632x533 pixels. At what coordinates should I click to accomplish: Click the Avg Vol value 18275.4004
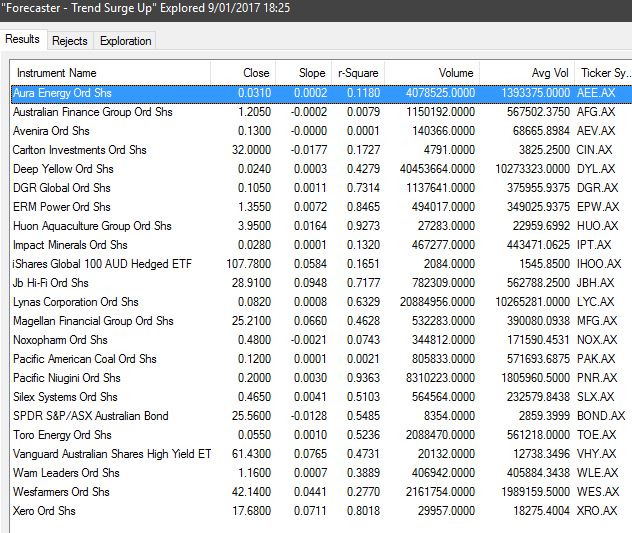coord(541,511)
